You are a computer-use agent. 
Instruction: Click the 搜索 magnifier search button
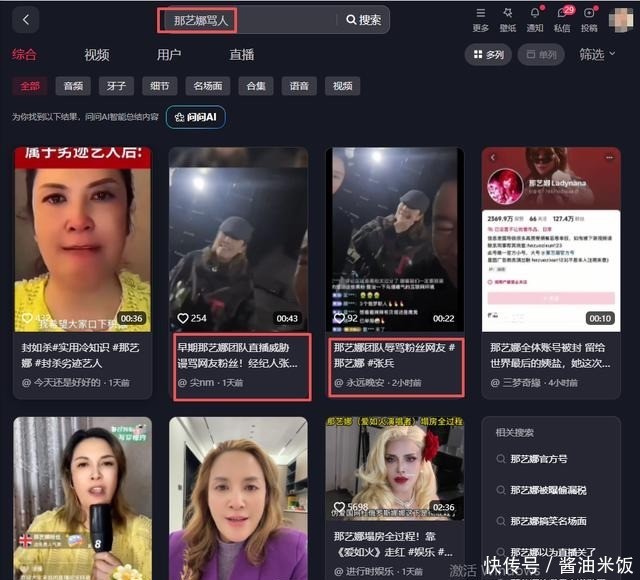point(363,20)
